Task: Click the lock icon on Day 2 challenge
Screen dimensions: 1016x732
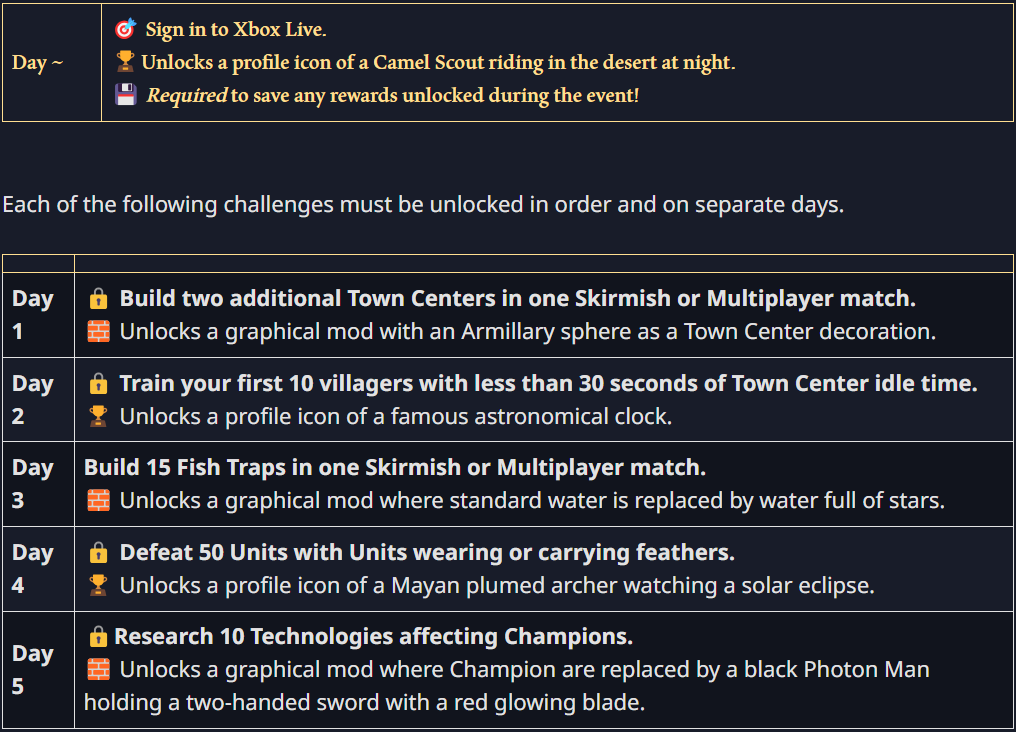Action: pyautogui.click(x=98, y=383)
